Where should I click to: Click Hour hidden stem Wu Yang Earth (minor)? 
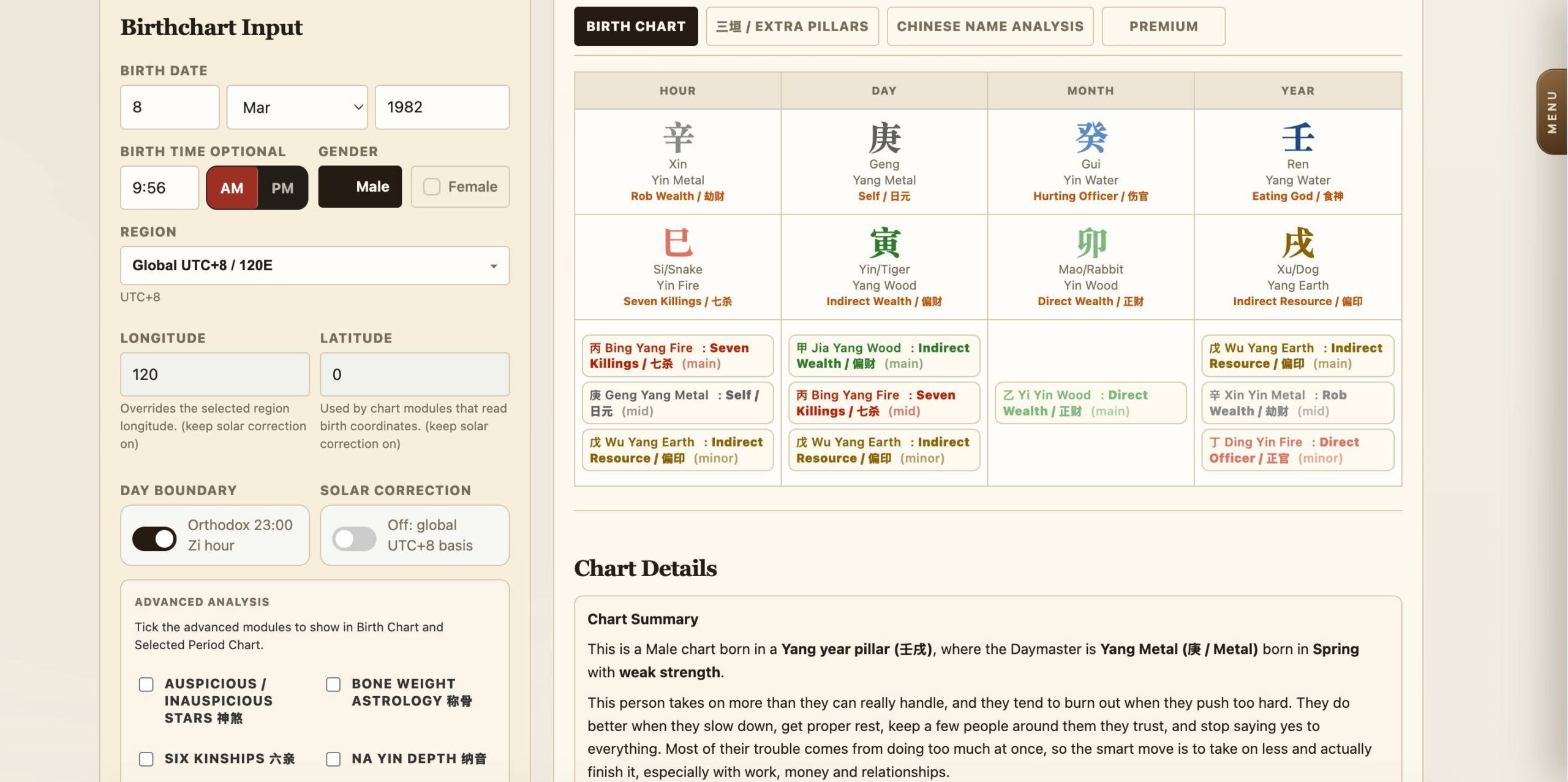677,450
